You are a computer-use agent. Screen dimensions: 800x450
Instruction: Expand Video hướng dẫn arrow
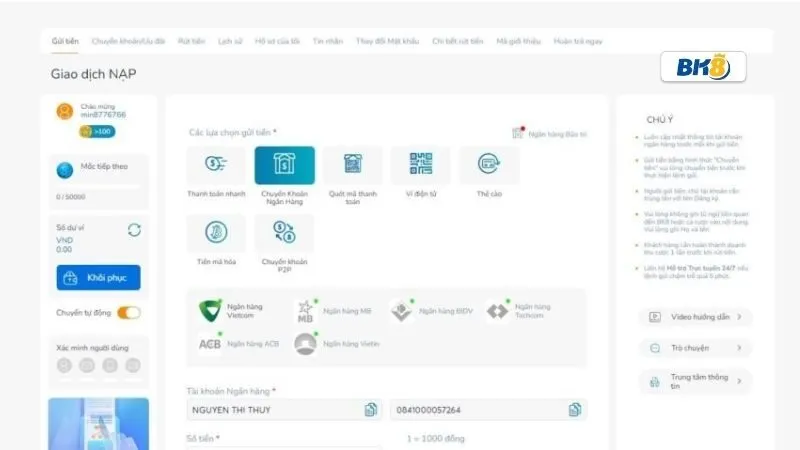pos(739,317)
